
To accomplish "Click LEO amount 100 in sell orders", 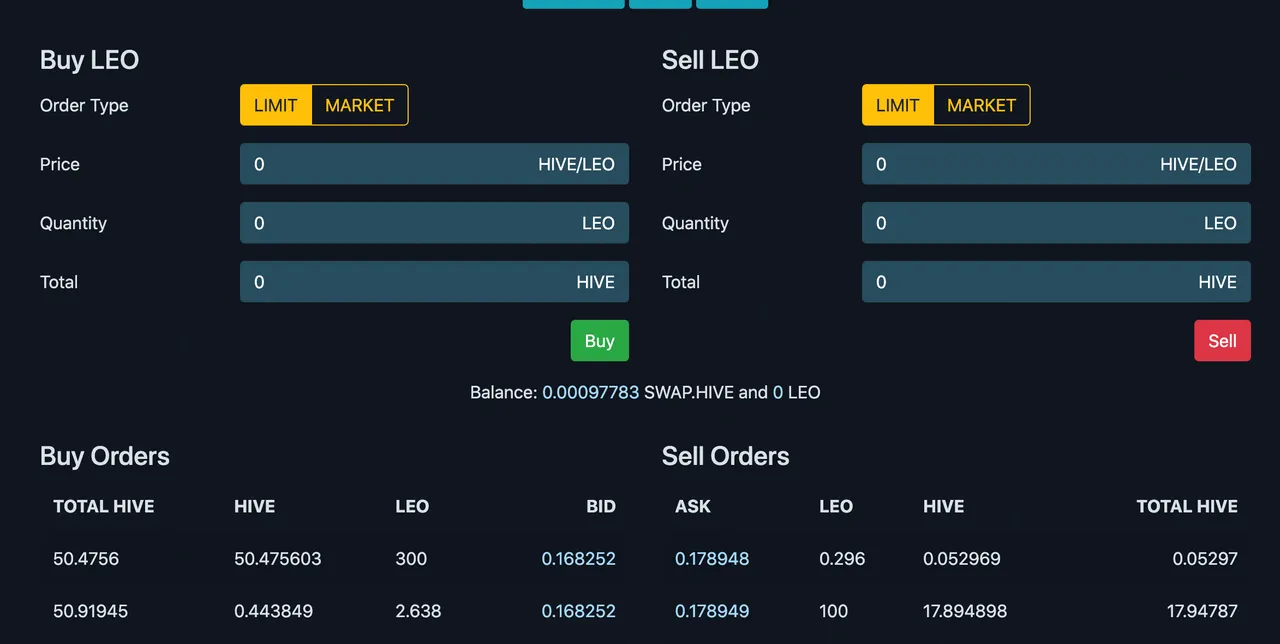I will (x=833, y=611).
